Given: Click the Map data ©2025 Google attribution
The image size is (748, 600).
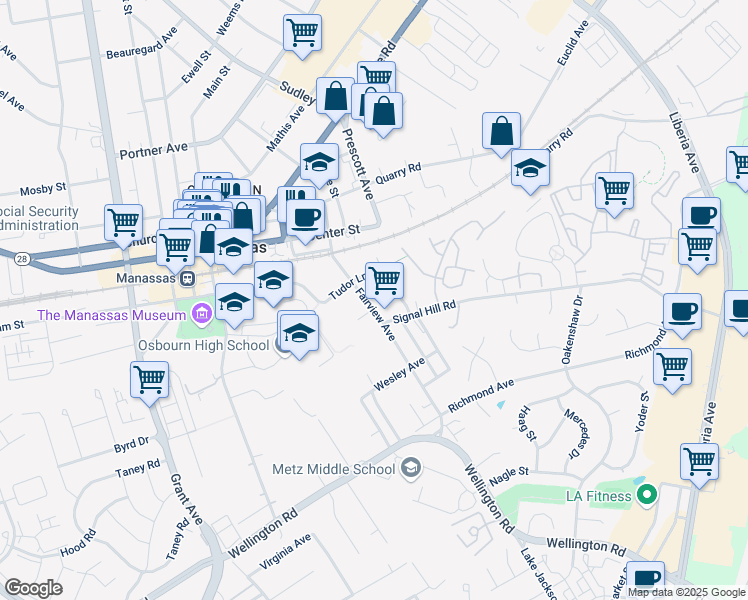Looking at the screenshot, I should (x=687, y=593).
